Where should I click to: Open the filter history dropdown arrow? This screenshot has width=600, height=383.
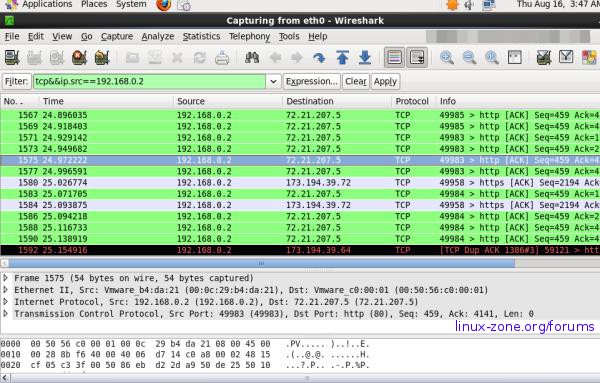click(273, 81)
